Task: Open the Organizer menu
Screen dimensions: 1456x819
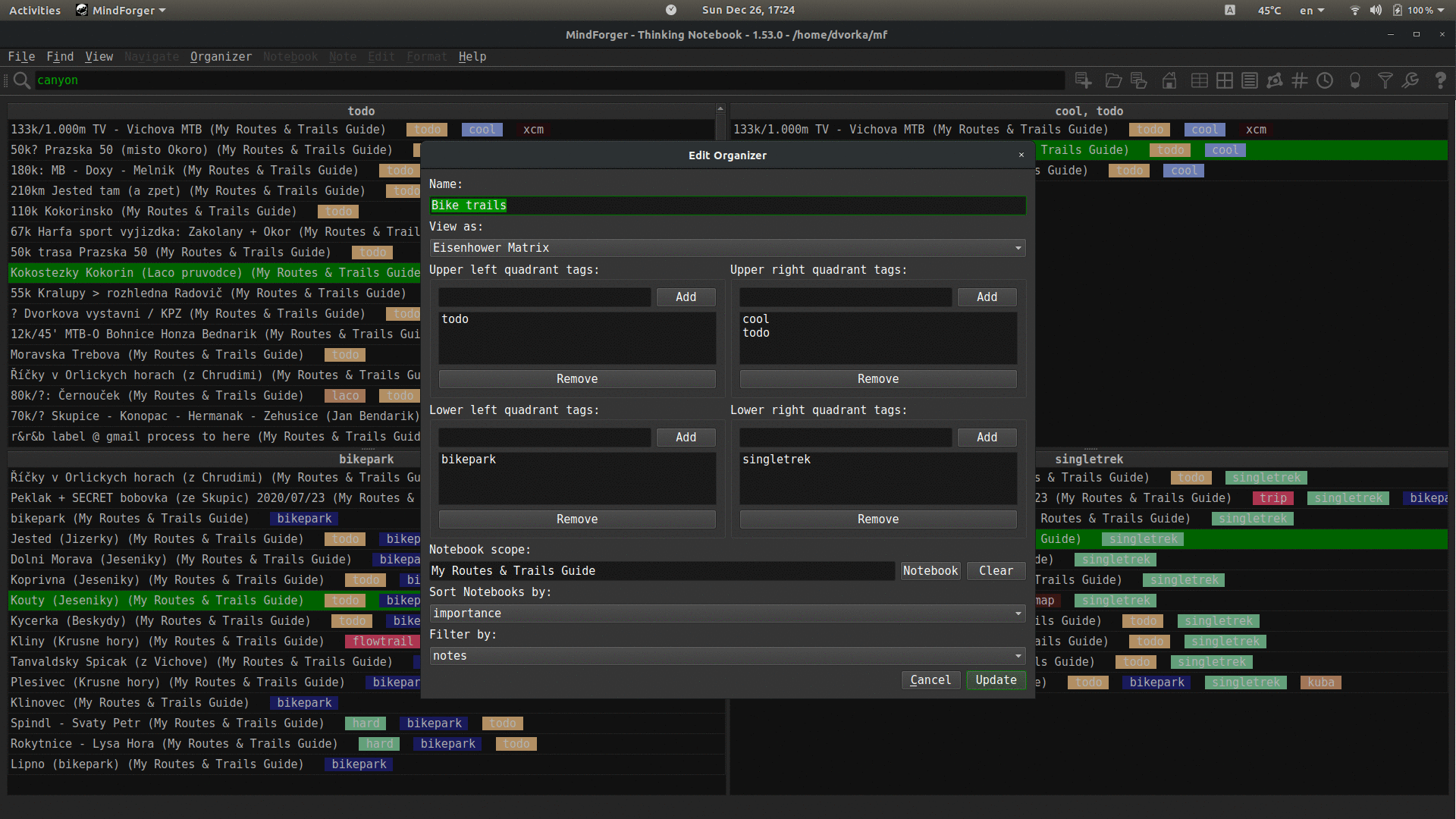Action: [221, 57]
